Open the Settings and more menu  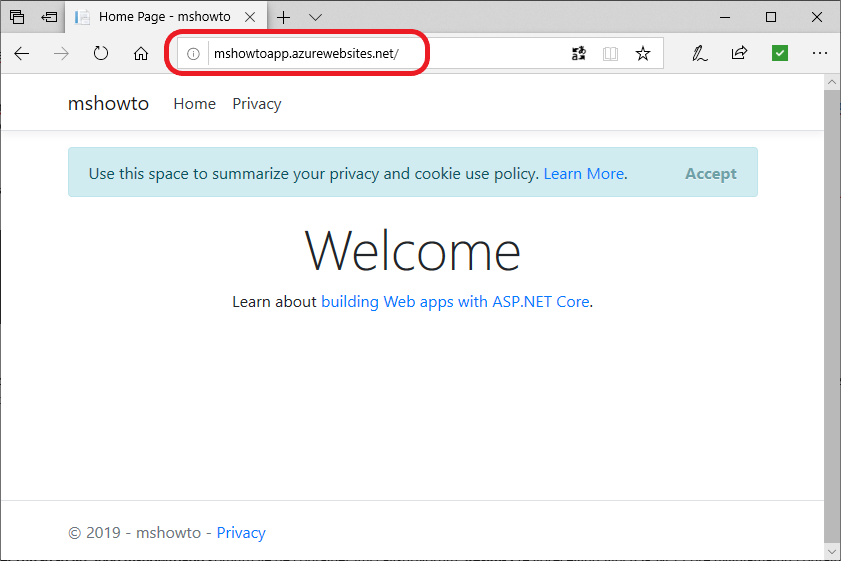(x=820, y=54)
